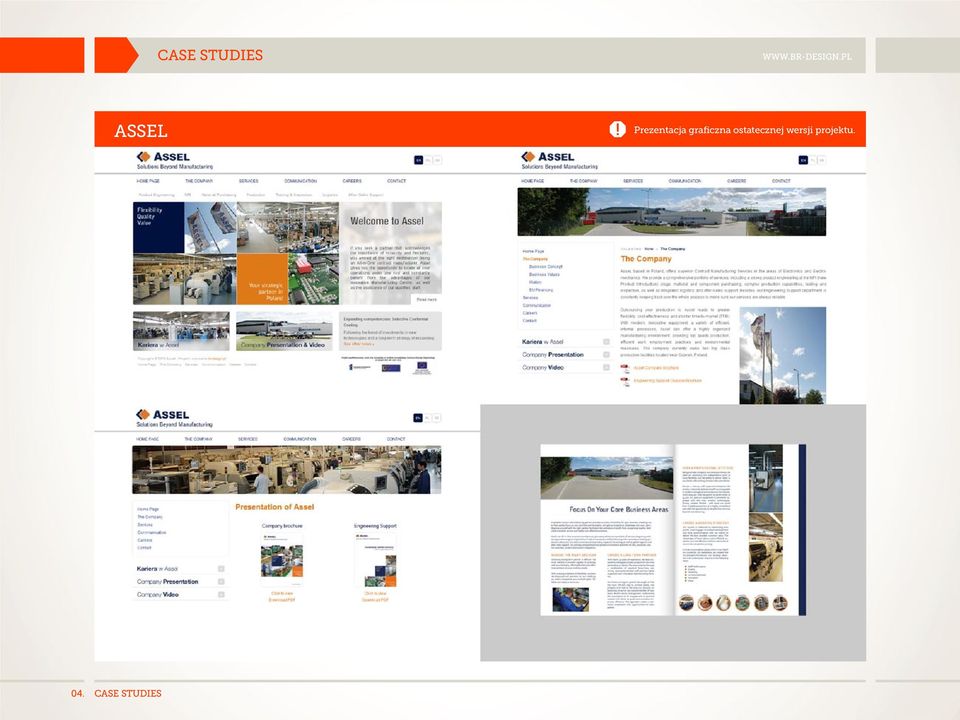Click Careers in The Company sidebar
The image size is (960, 720).
530,313
